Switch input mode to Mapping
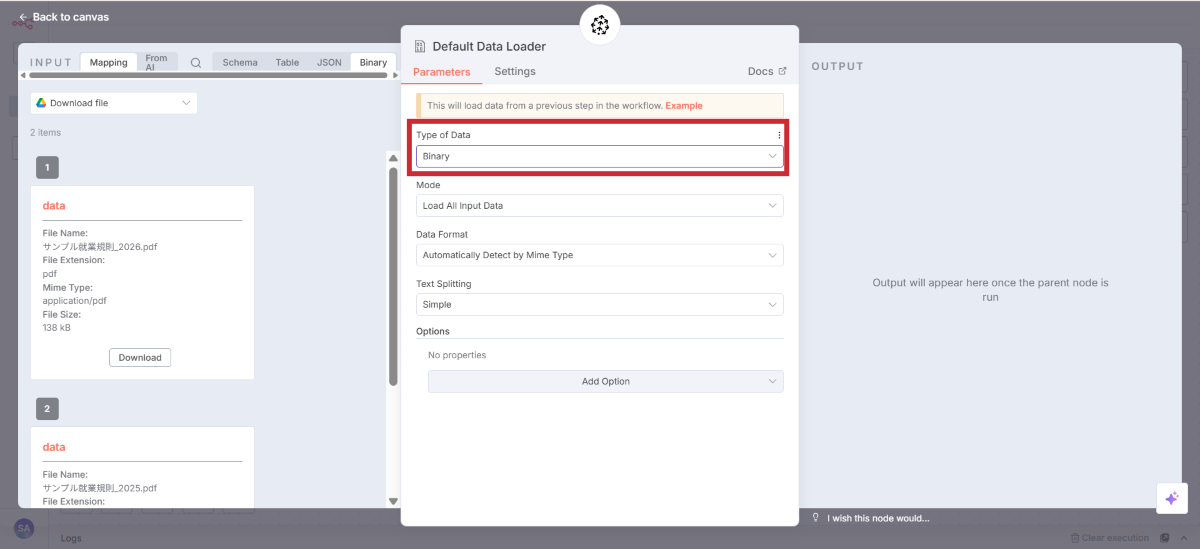 pyautogui.click(x=108, y=62)
